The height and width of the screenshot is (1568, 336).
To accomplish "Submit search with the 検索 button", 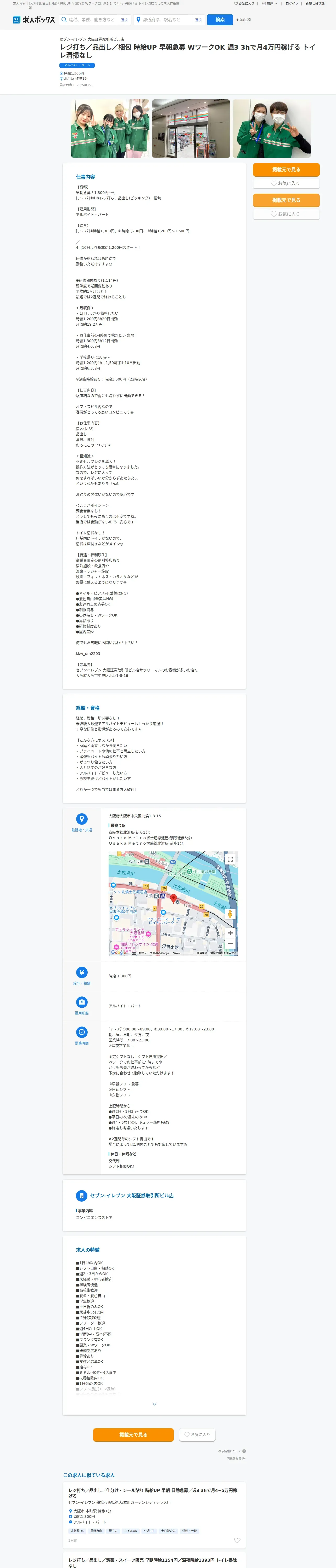I will pos(220,20).
